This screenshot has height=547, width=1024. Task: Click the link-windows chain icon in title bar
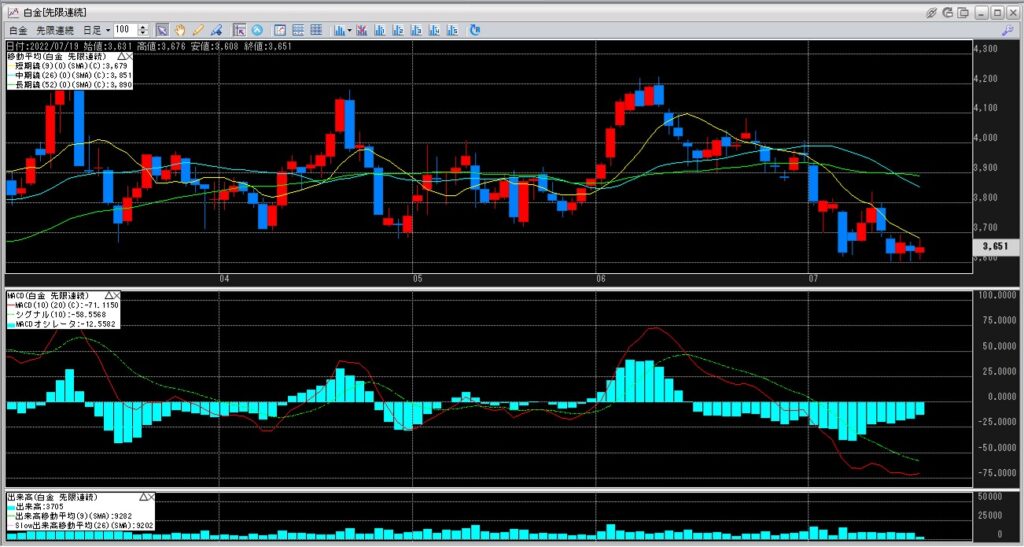932,12
